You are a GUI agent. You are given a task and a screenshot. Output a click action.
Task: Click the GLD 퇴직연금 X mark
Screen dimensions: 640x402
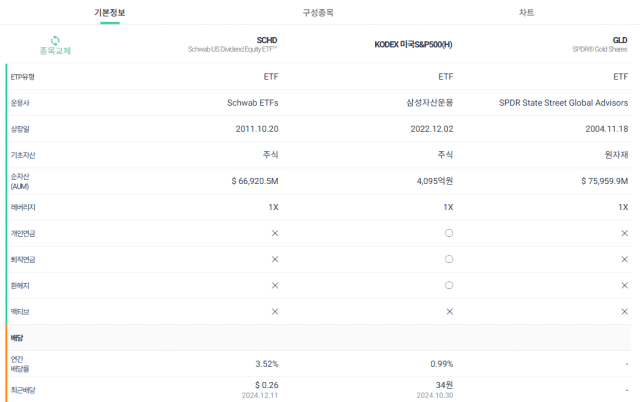[x=624, y=259]
